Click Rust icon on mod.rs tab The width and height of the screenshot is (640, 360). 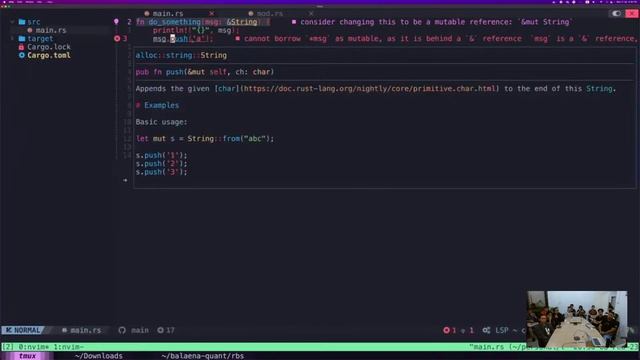point(251,13)
